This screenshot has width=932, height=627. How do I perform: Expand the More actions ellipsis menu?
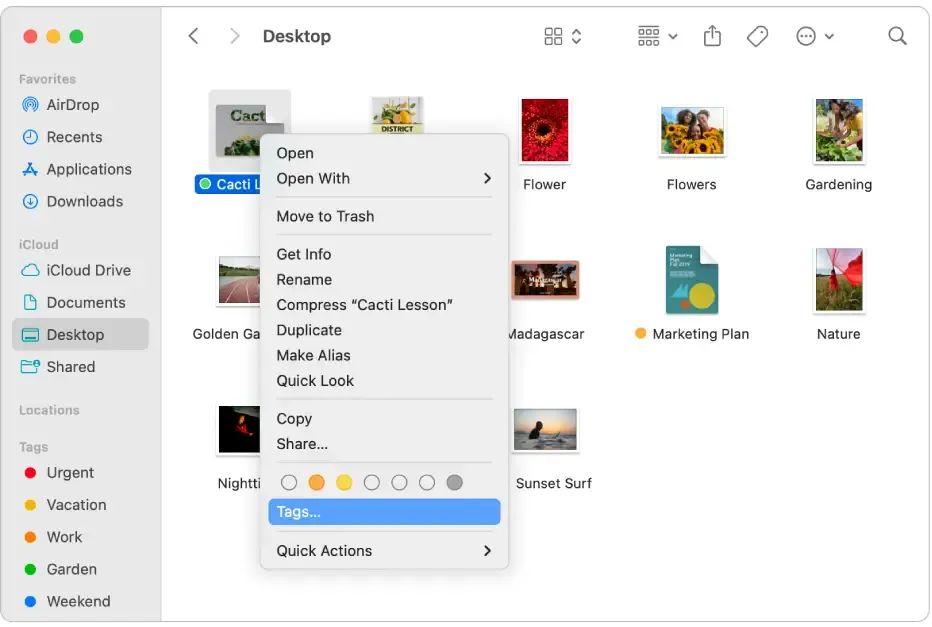click(814, 36)
